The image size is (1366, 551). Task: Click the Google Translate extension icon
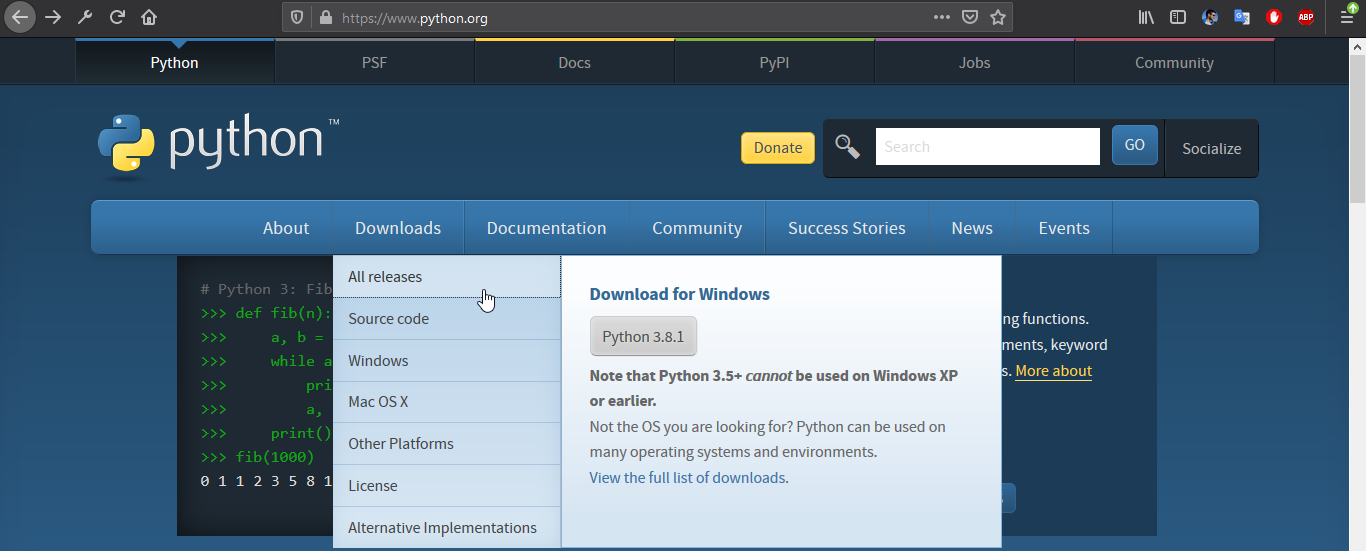coord(1242,17)
